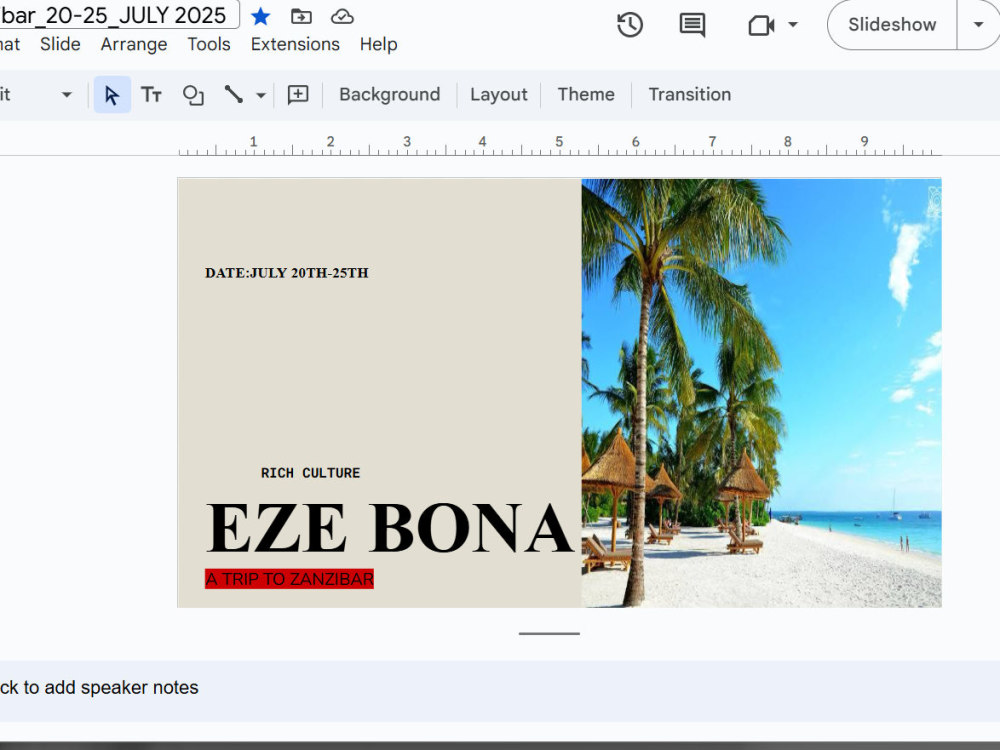Select the Shape tool
The width and height of the screenshot is (1000, 750).
193,94
